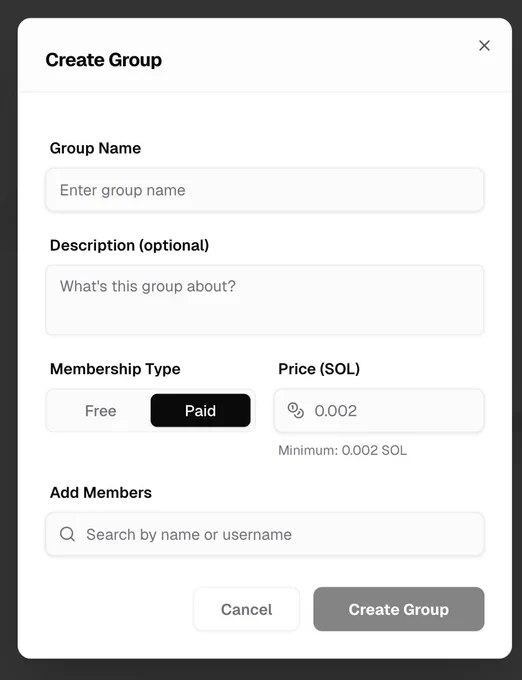522x680 pixels.
Task: Focus the Enter group name field
Action: point(264,190)
